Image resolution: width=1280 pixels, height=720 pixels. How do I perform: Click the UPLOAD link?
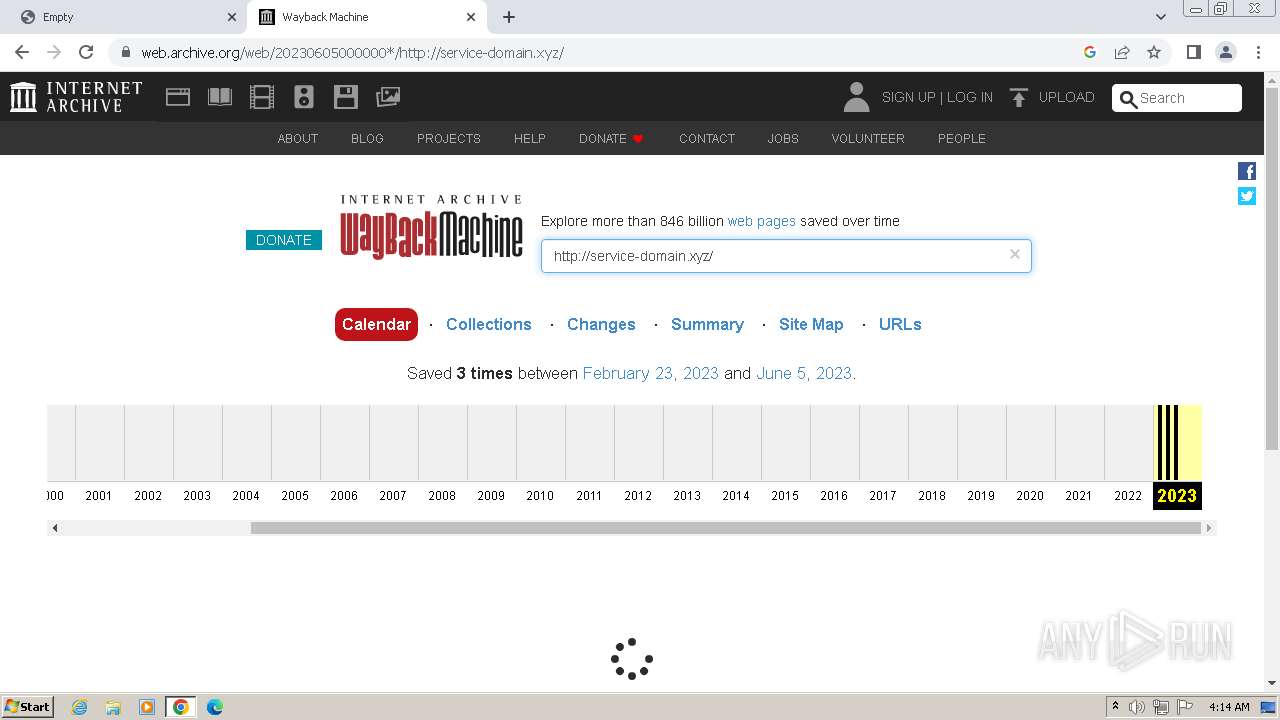(x=1066, y=97)
